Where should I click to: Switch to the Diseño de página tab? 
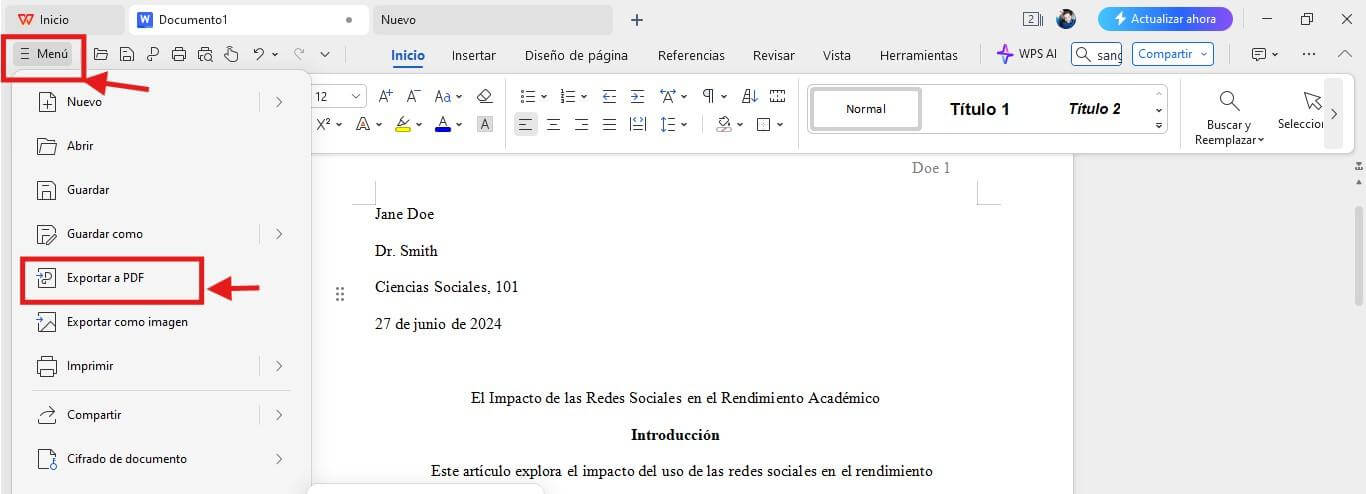tap(576, 55)
